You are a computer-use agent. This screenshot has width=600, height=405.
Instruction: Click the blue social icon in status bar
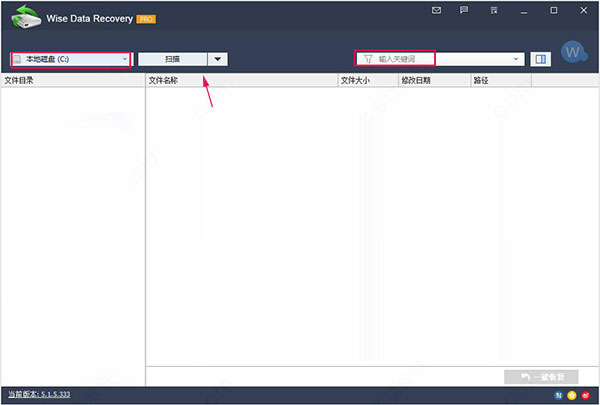[558, 395]
